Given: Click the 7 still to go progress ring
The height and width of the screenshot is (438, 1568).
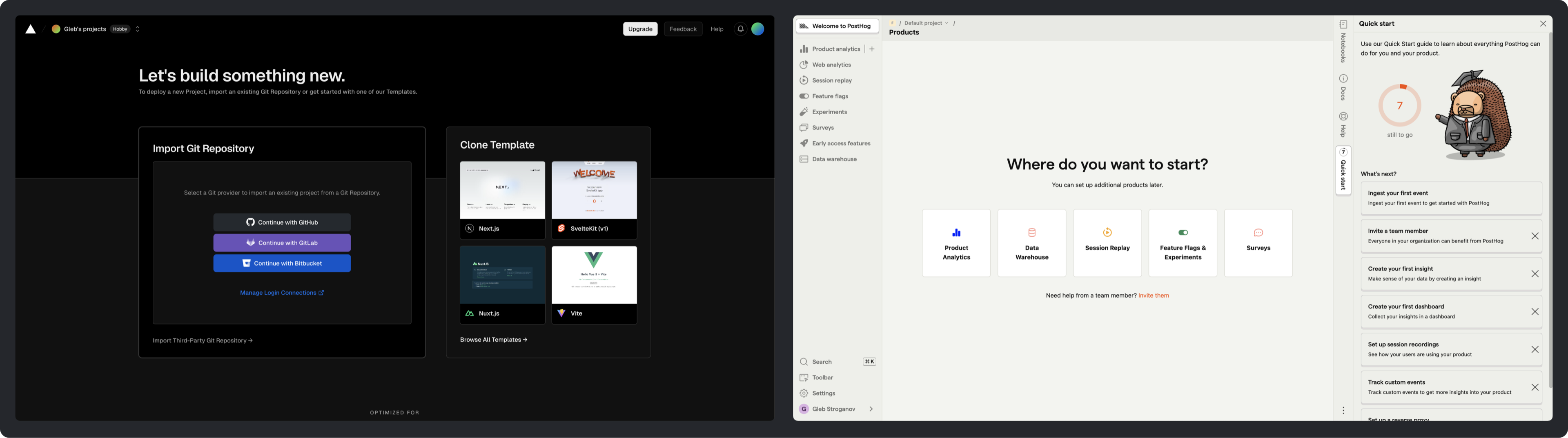Looking at the screenshot, I should click(1400, 106).
